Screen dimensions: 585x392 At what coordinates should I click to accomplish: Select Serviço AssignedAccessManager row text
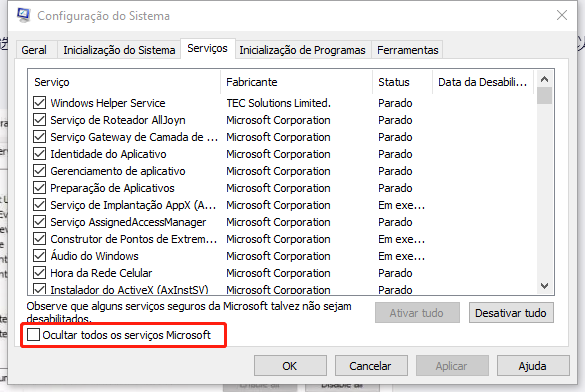[x=128, y=222]
